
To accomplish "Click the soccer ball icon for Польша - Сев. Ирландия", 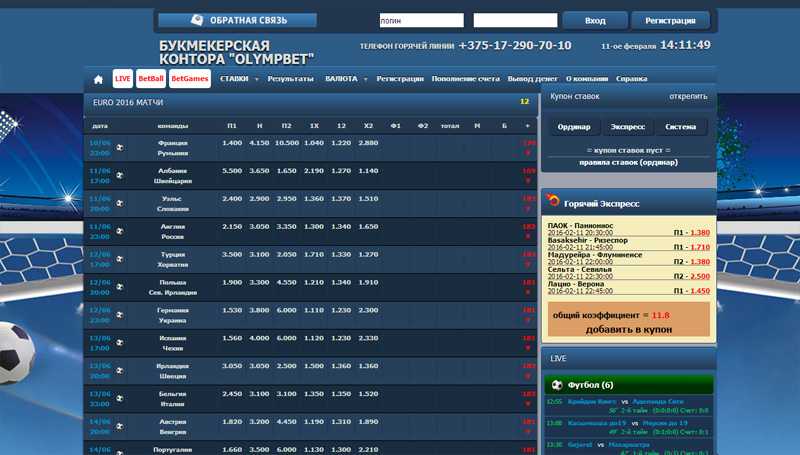I will (x=119, y=287).
